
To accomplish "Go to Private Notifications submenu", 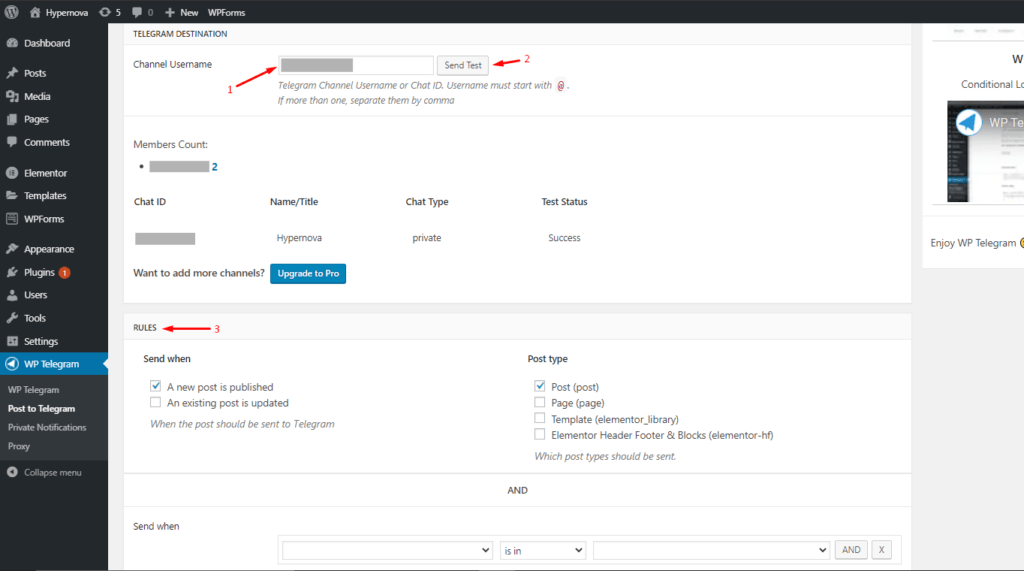I will click(47, 427).
